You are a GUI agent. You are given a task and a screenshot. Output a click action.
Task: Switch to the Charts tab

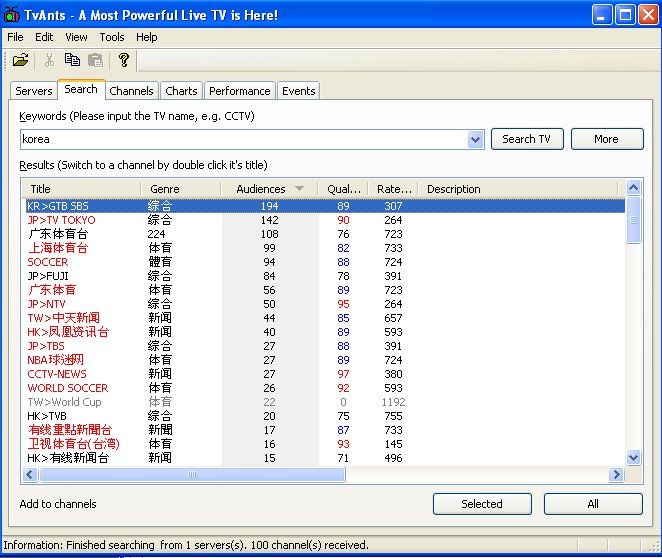click(x=181, y=91)
